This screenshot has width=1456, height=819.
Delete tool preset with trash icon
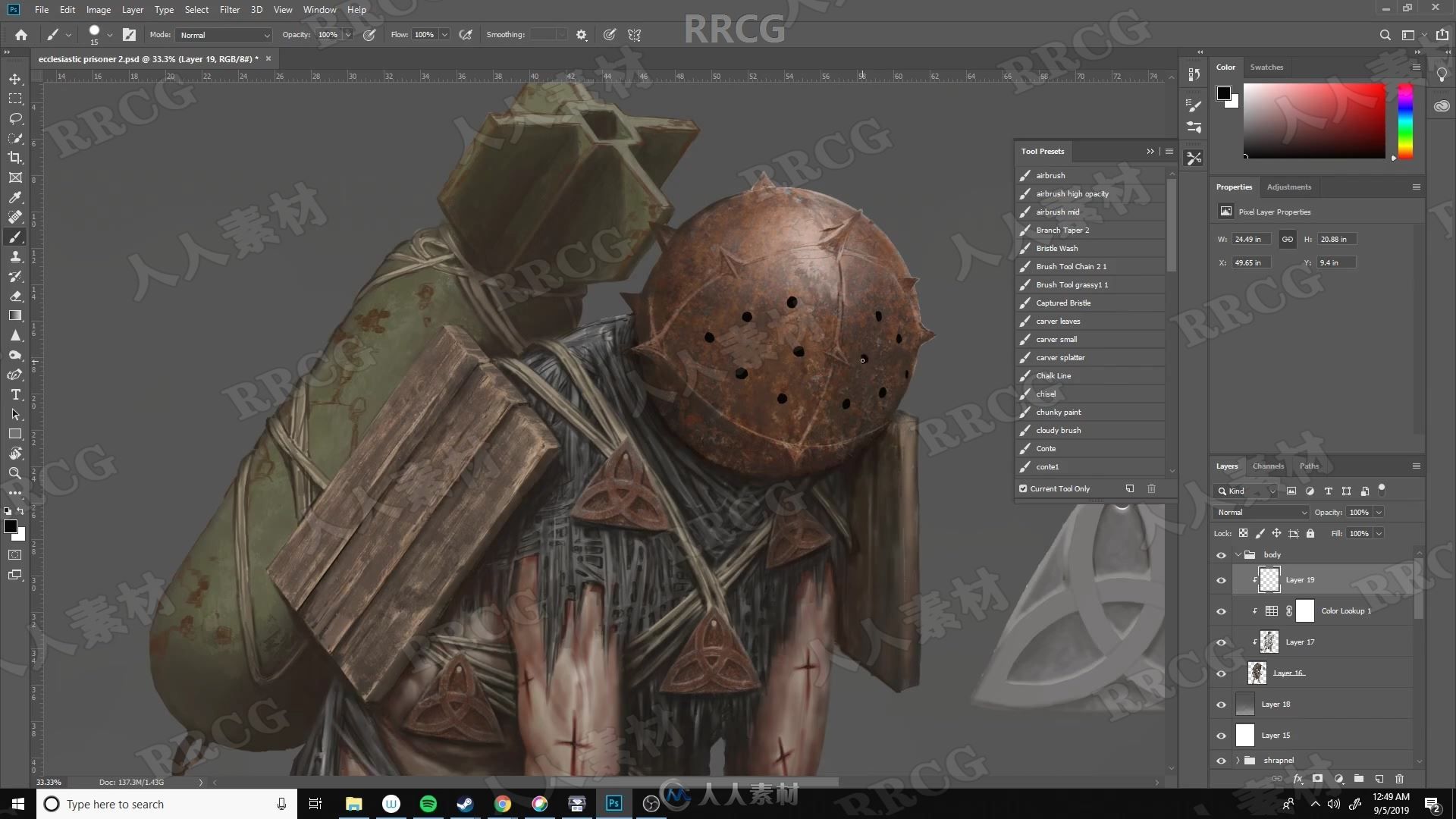1151,488
